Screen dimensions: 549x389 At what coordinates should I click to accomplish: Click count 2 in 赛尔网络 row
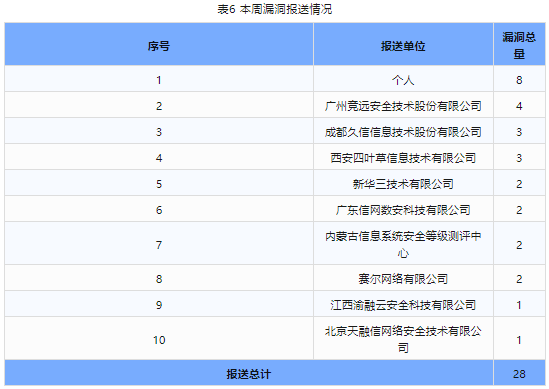[x=519, y=279]
